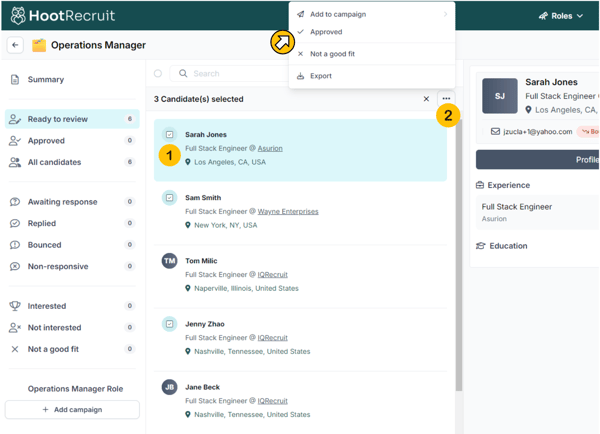The width and height of the screenshot is (600, 434).
Task: Open the Asurion company link
Action: tap(270, 148)
